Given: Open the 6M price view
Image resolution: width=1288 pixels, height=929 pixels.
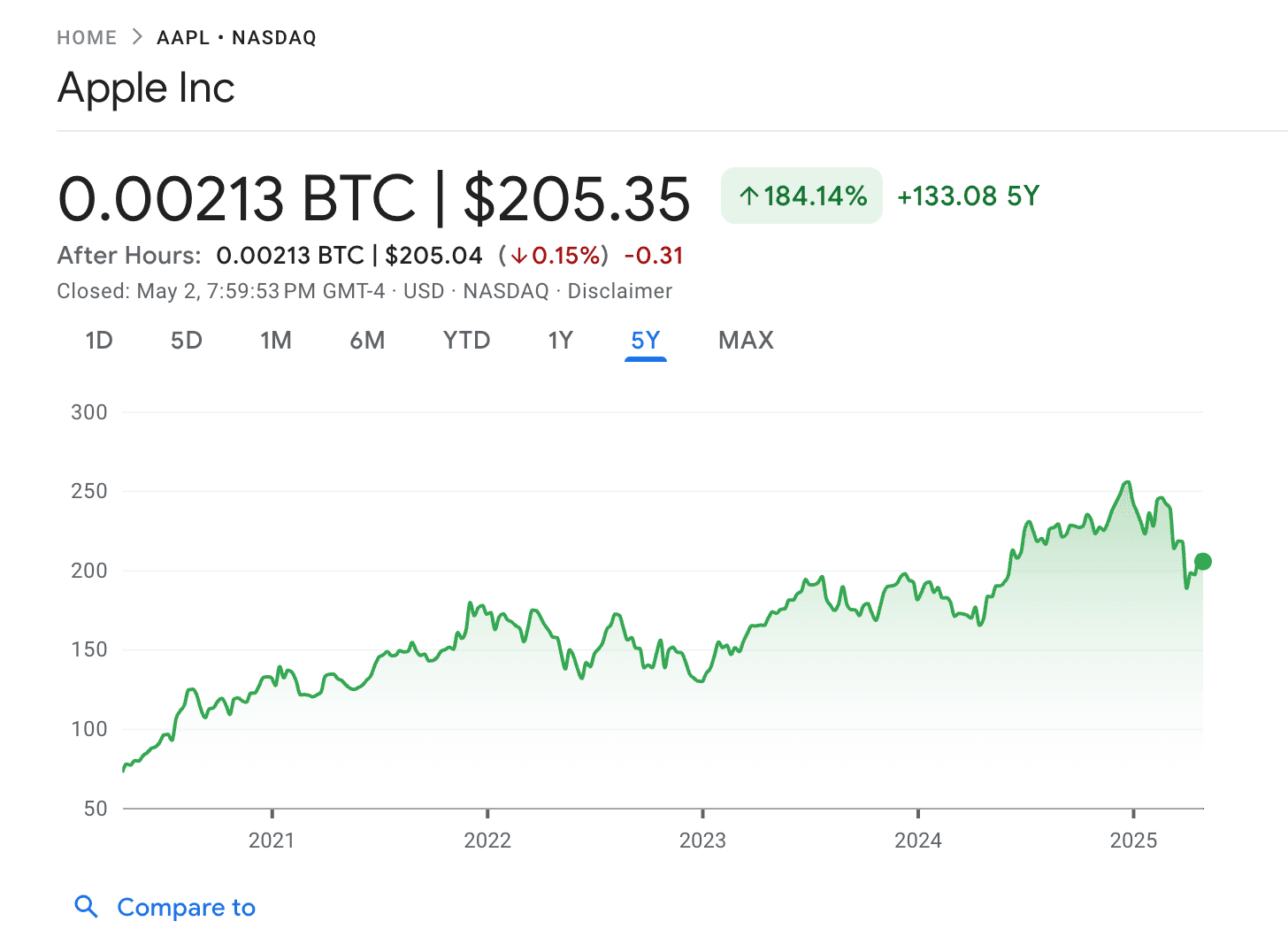Looking at the screenshot, I should point(367,340).
